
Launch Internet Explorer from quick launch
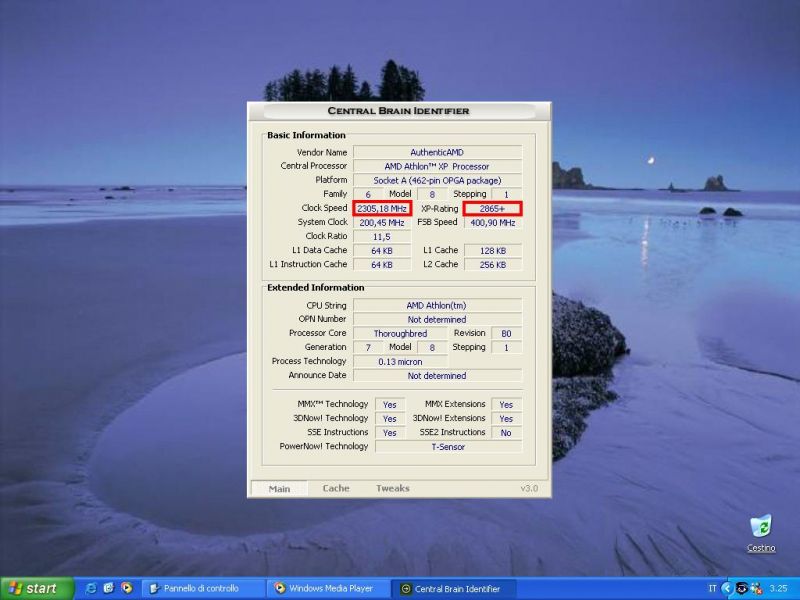(x=91, y=588)
